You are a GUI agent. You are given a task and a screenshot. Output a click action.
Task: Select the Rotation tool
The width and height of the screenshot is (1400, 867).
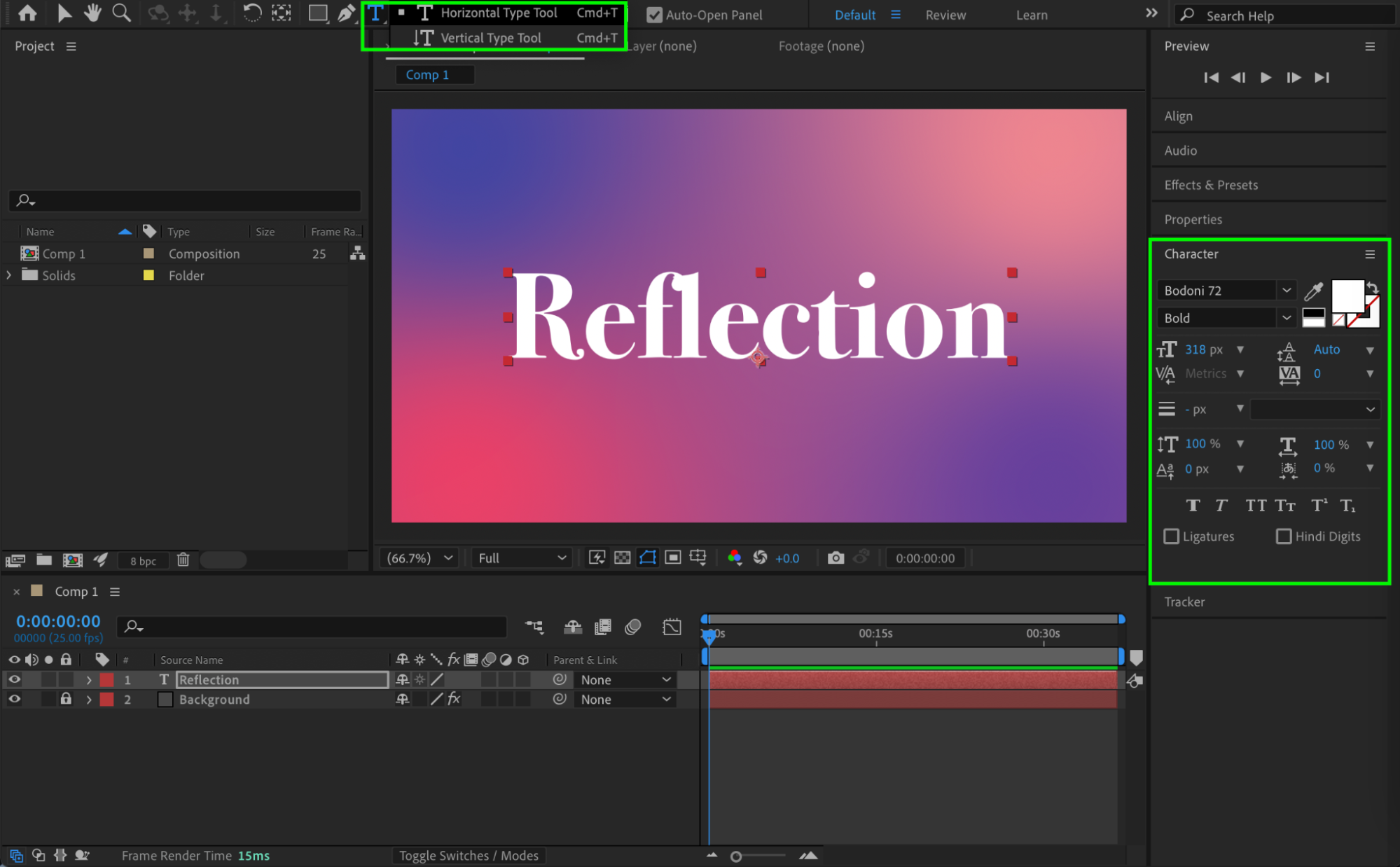(252, 13)
